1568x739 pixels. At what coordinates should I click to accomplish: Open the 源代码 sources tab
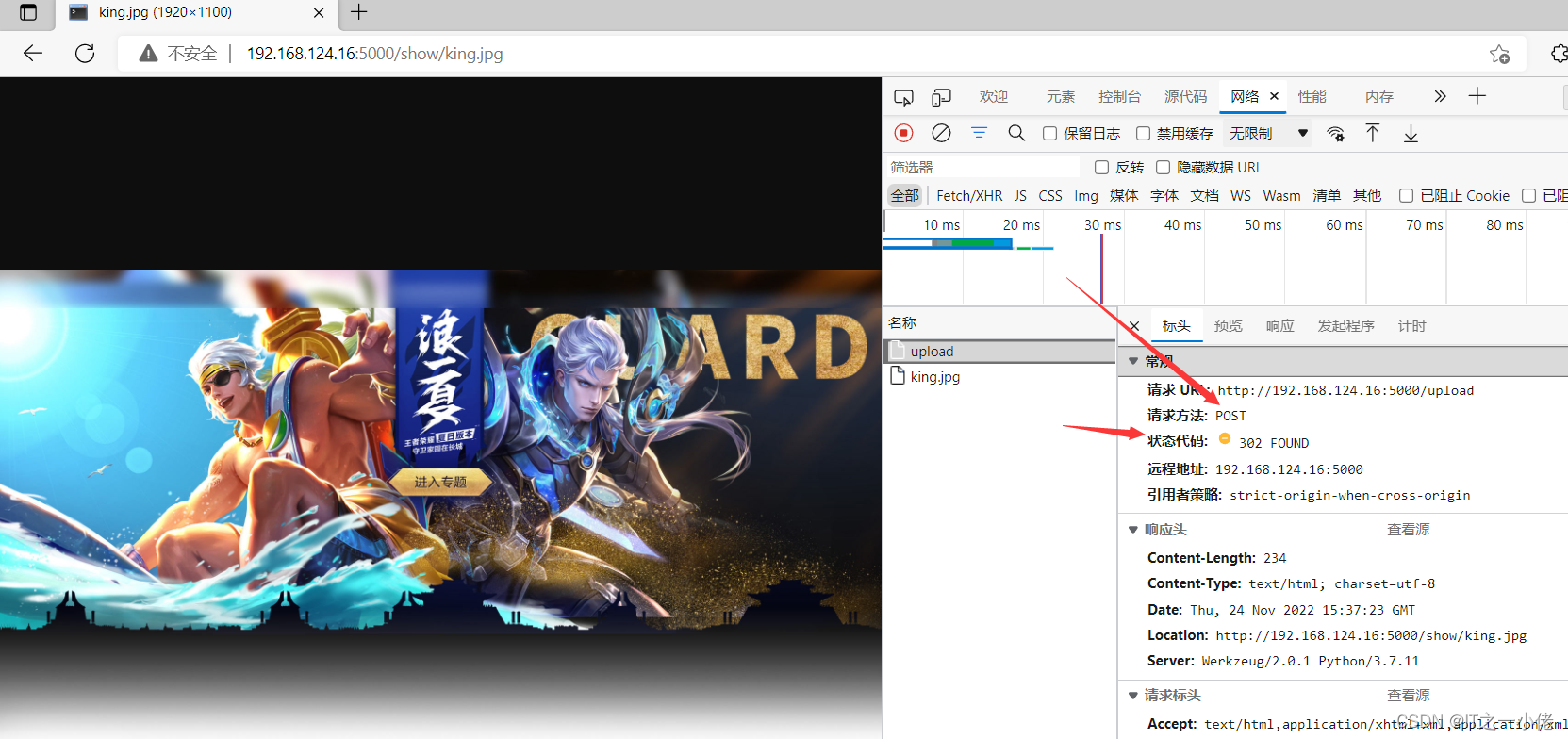[1186, 97]
